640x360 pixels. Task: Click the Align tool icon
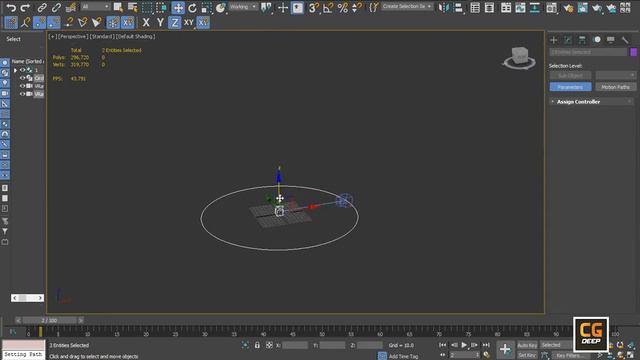pyautogui.click(x=458, y=7)
